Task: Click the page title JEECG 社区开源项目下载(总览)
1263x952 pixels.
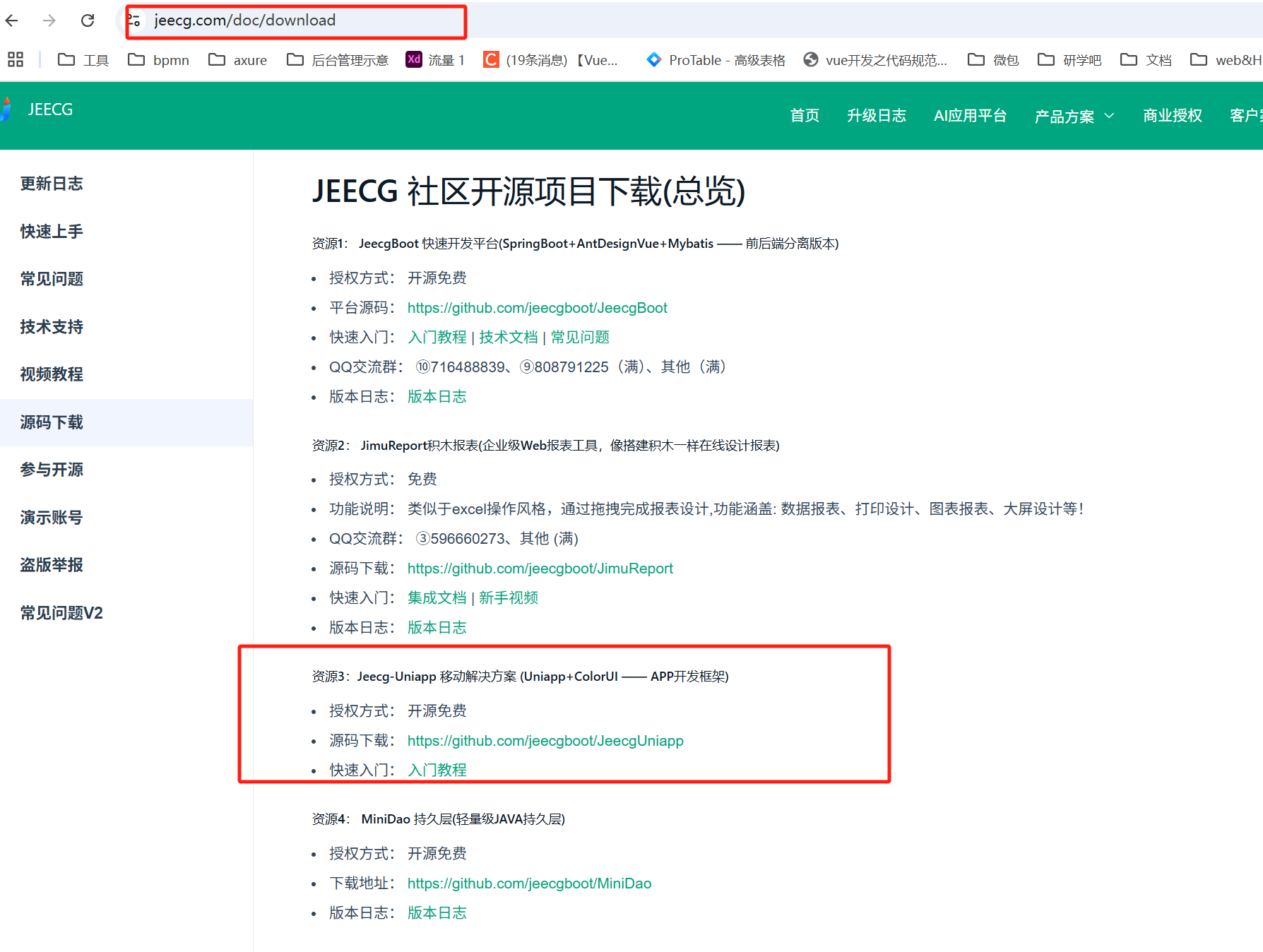Action: point(528,191)
